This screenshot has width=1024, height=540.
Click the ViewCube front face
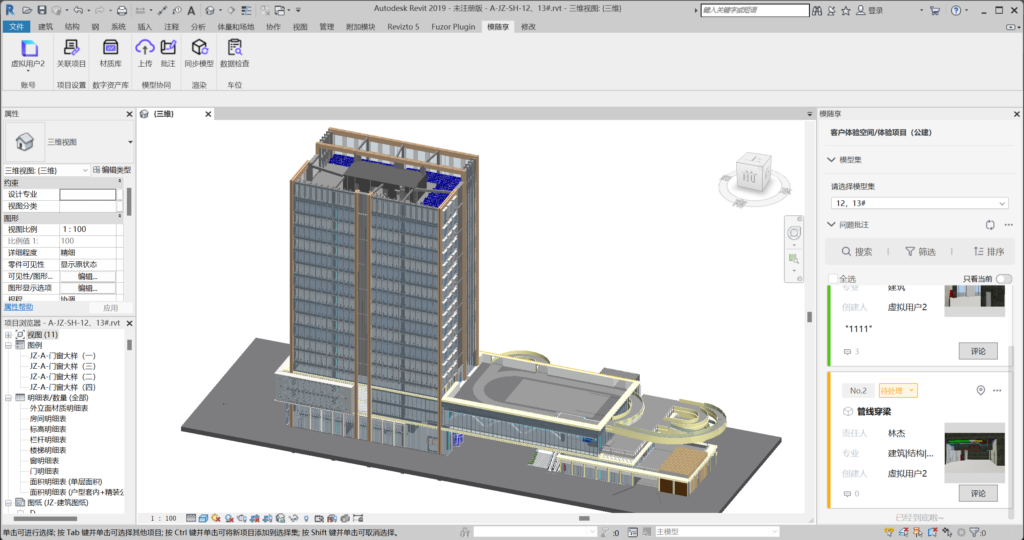point(749,177)
